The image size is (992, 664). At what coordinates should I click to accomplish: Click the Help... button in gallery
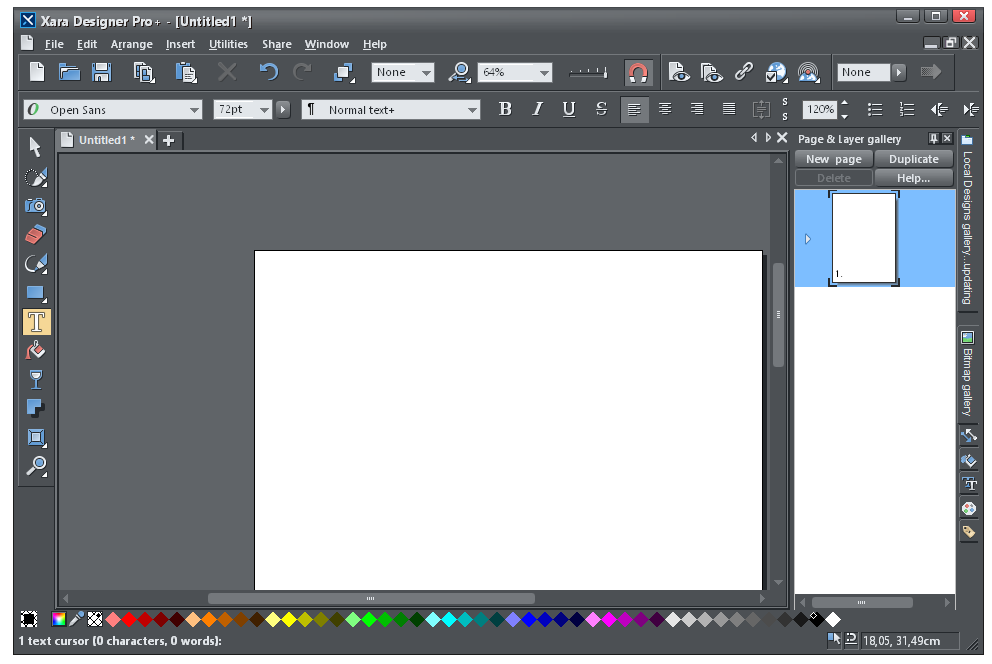pos(914,178)
